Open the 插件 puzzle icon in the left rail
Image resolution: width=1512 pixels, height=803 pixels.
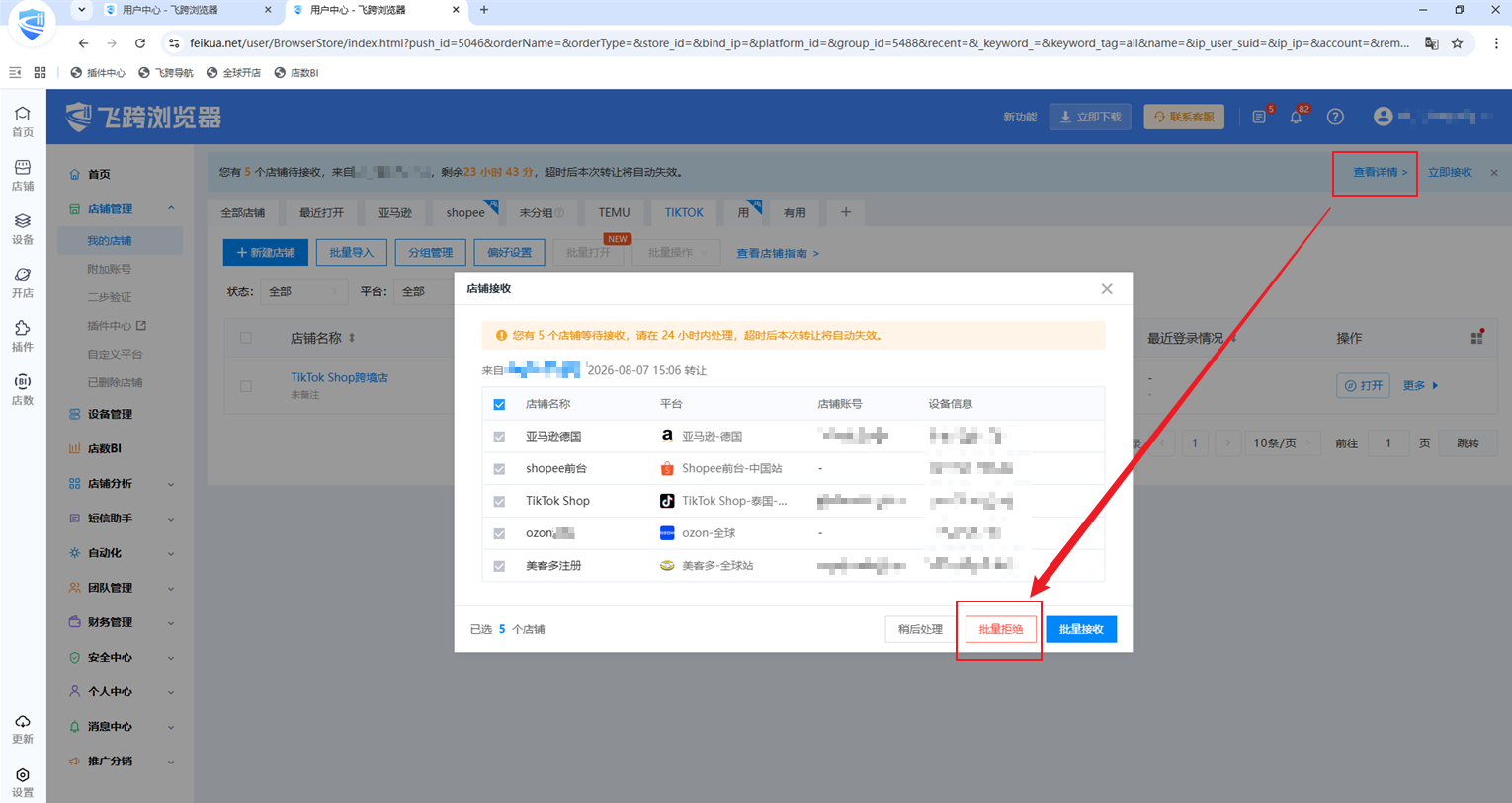pyautogui.click(x=22, y=336)
